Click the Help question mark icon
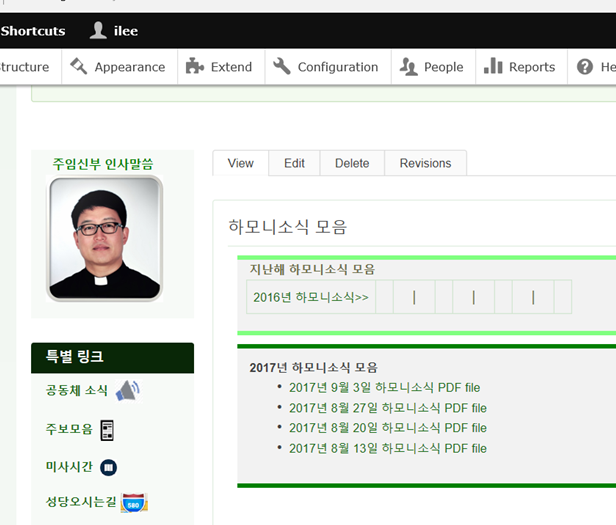 (585, 67)
